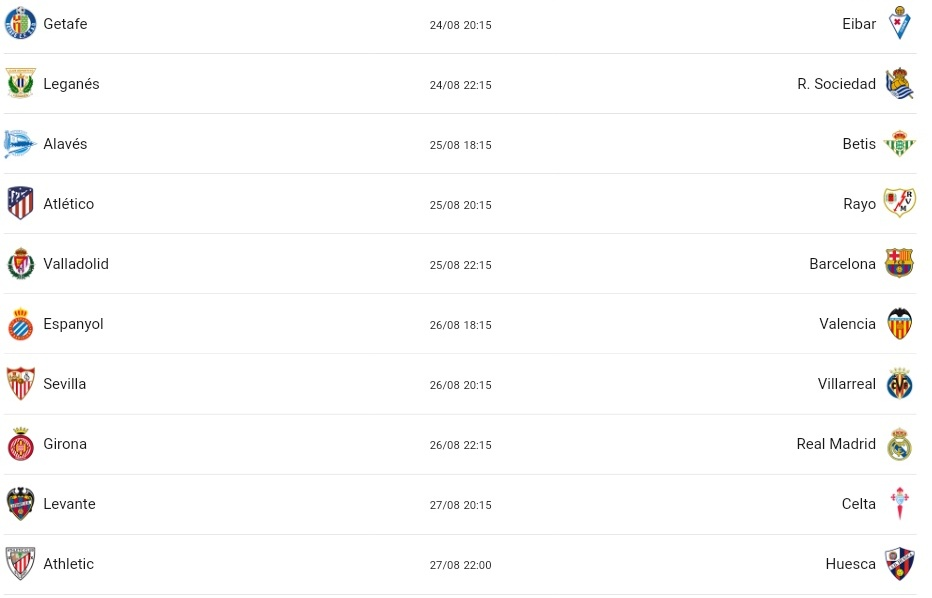This screenshot has width=932, height=598.
Task: Click the Levante club crest
Action: click(x=21, y=503)
